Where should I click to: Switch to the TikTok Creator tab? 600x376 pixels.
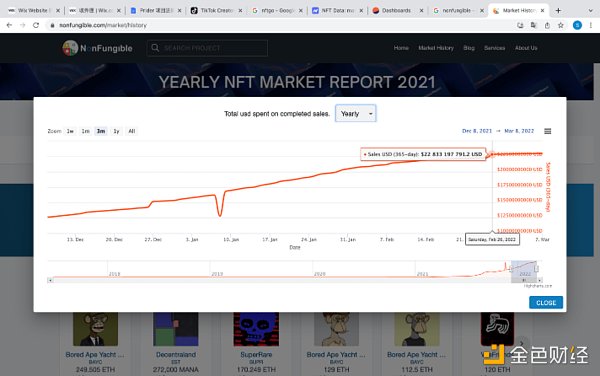[217, 10]
